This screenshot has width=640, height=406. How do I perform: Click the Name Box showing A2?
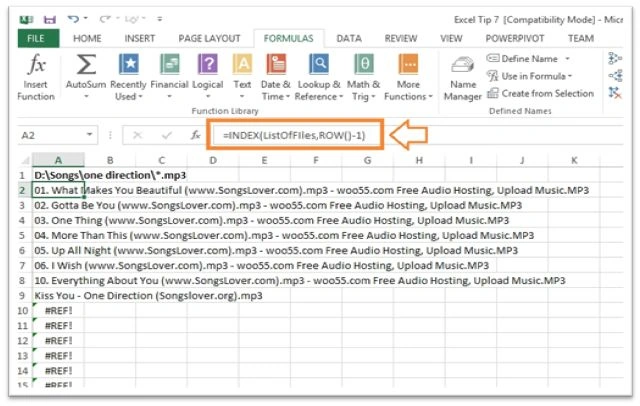click(x=51, y=135)
